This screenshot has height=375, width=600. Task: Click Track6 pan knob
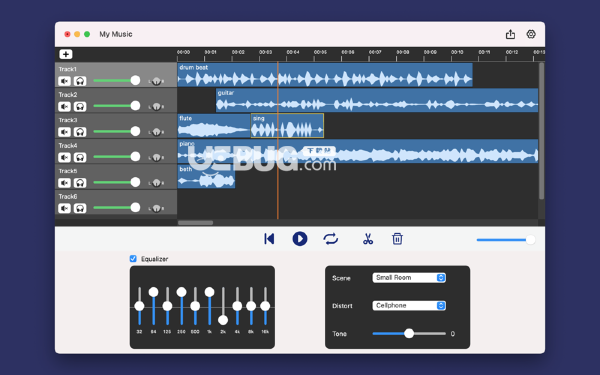(x=156, y=208)
